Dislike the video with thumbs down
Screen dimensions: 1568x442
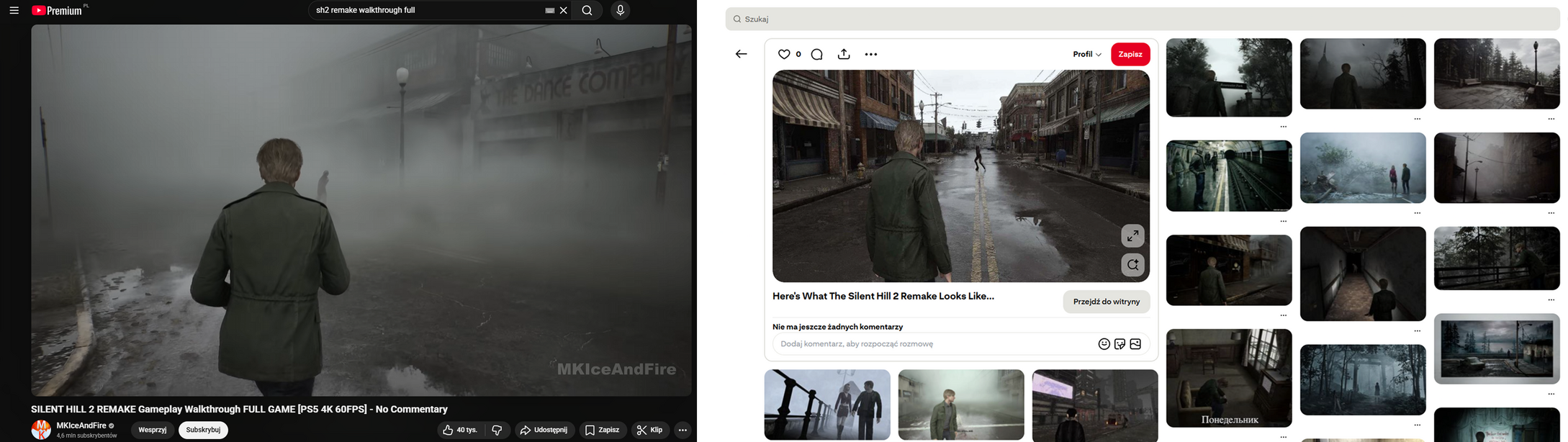(497, 430)
